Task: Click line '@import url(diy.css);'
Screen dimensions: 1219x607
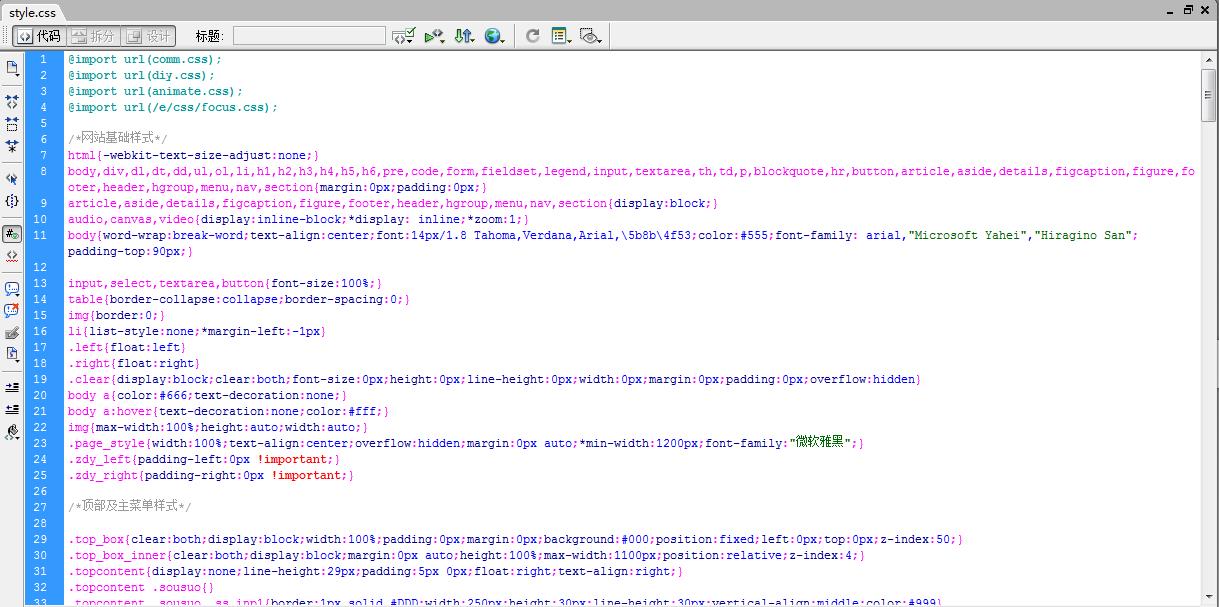Action: pos(141,75)
